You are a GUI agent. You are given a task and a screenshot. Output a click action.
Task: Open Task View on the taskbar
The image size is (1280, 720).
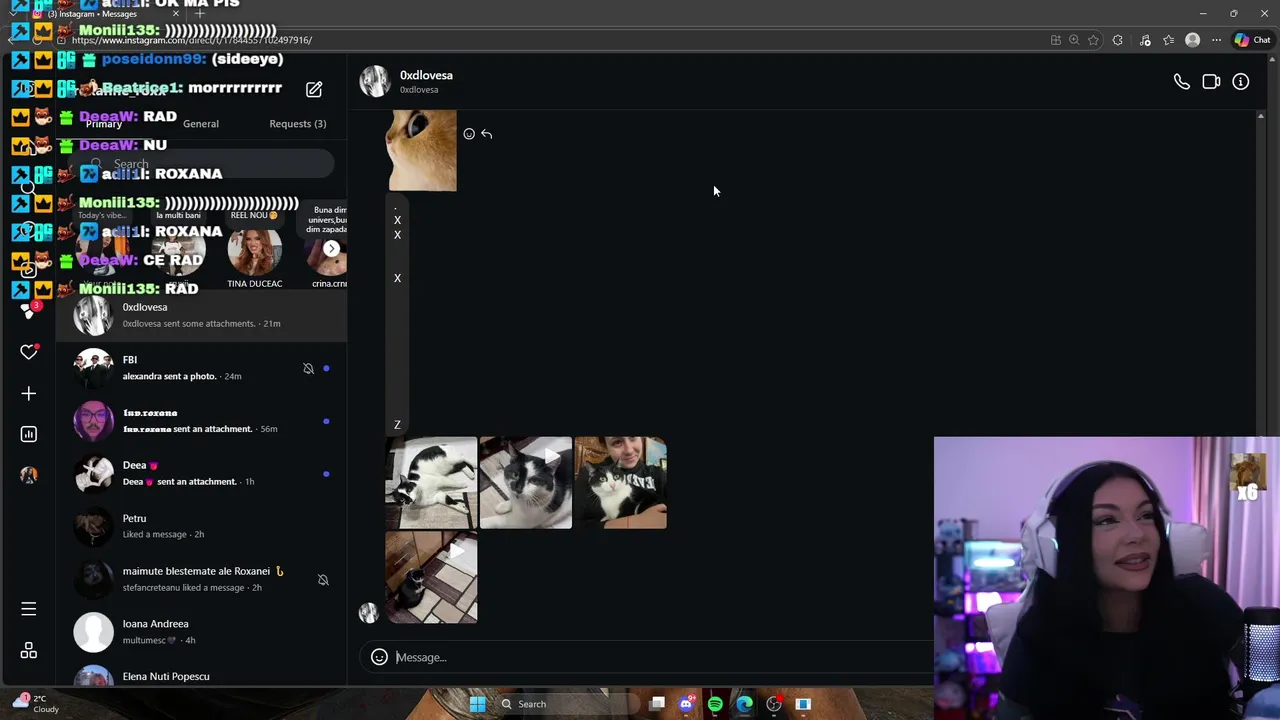657,704
